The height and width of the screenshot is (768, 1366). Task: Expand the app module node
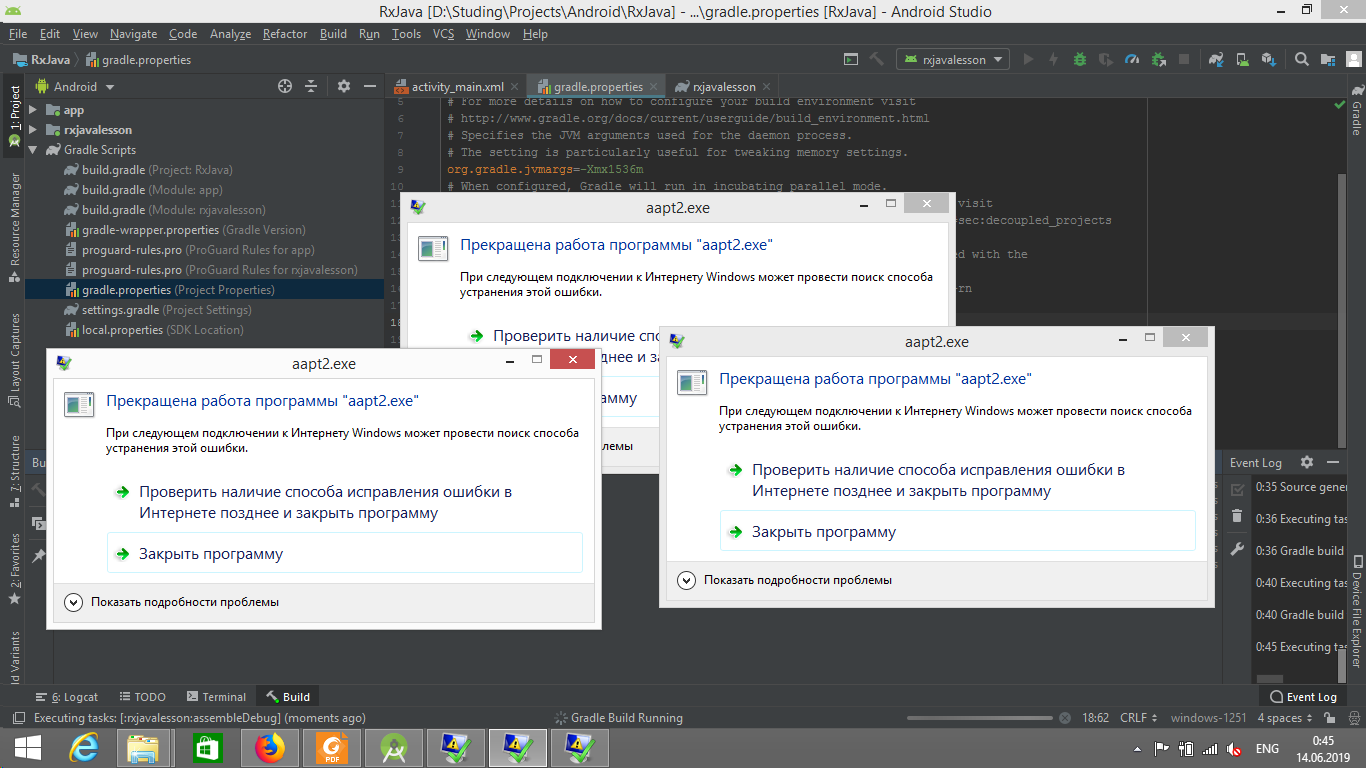(x=33, y=110)
